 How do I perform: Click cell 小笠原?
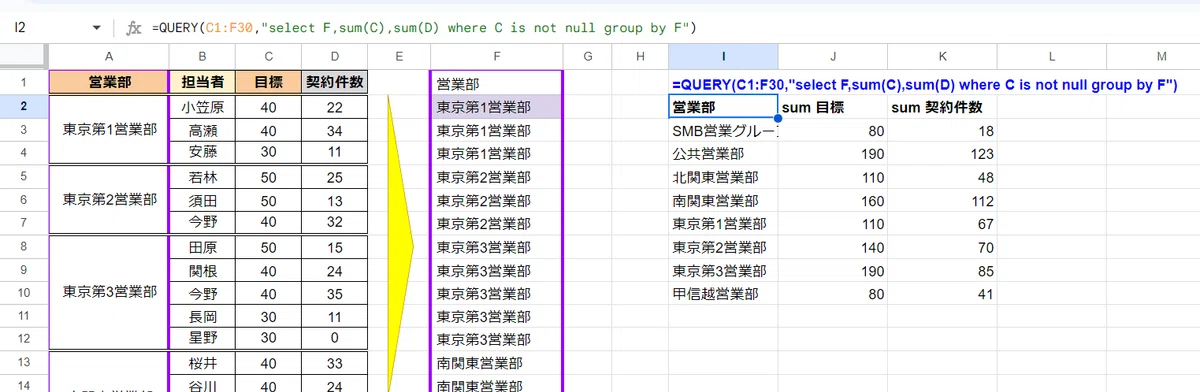pos(203,106)
